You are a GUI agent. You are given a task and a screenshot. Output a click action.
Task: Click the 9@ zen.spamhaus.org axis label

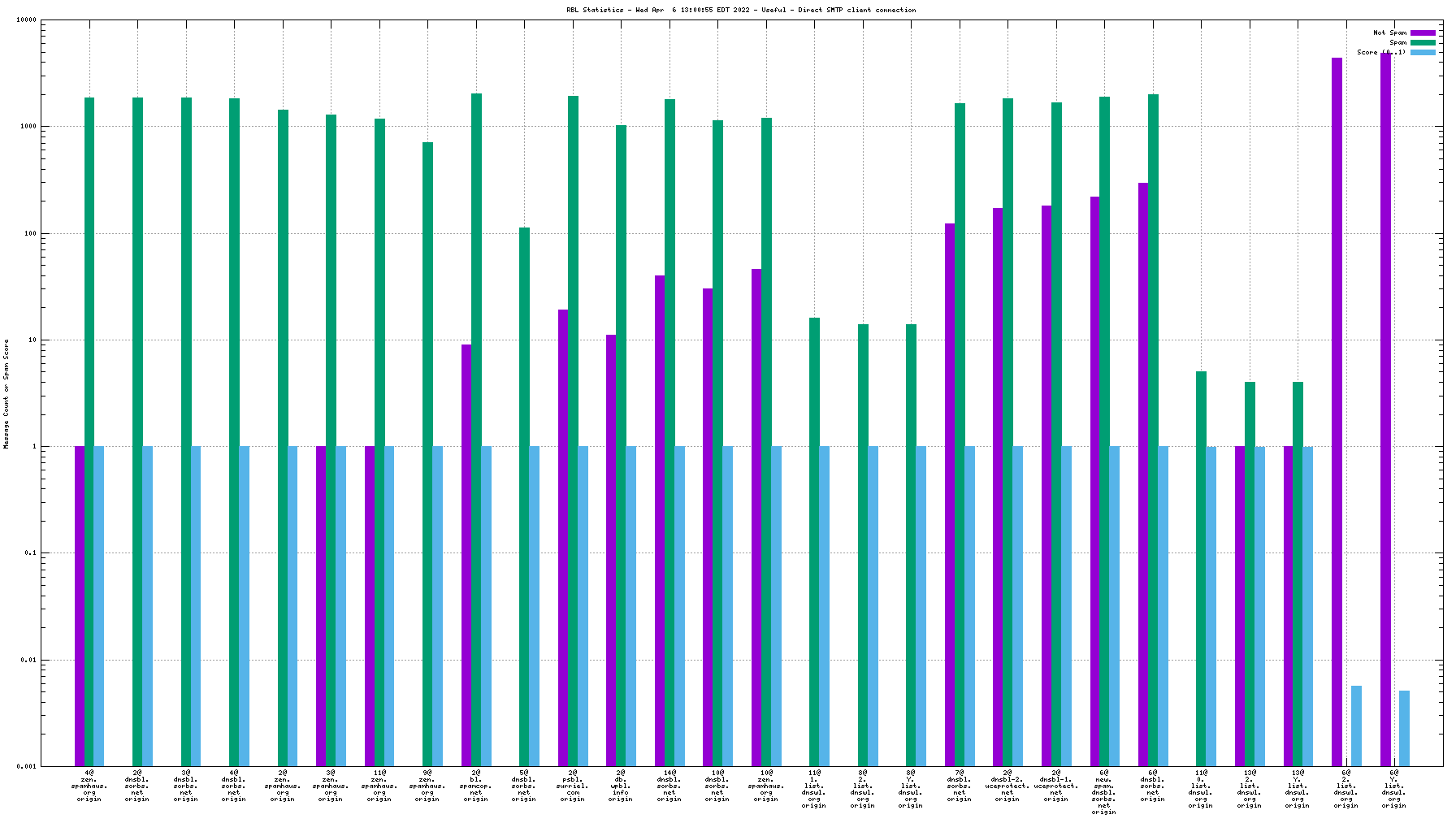[x=427, y=786]
